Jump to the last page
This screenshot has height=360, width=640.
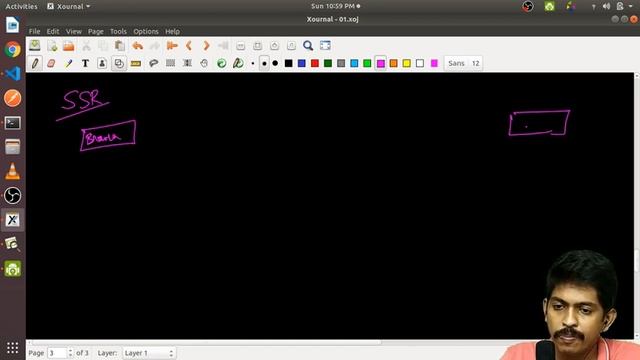point(223,46)
